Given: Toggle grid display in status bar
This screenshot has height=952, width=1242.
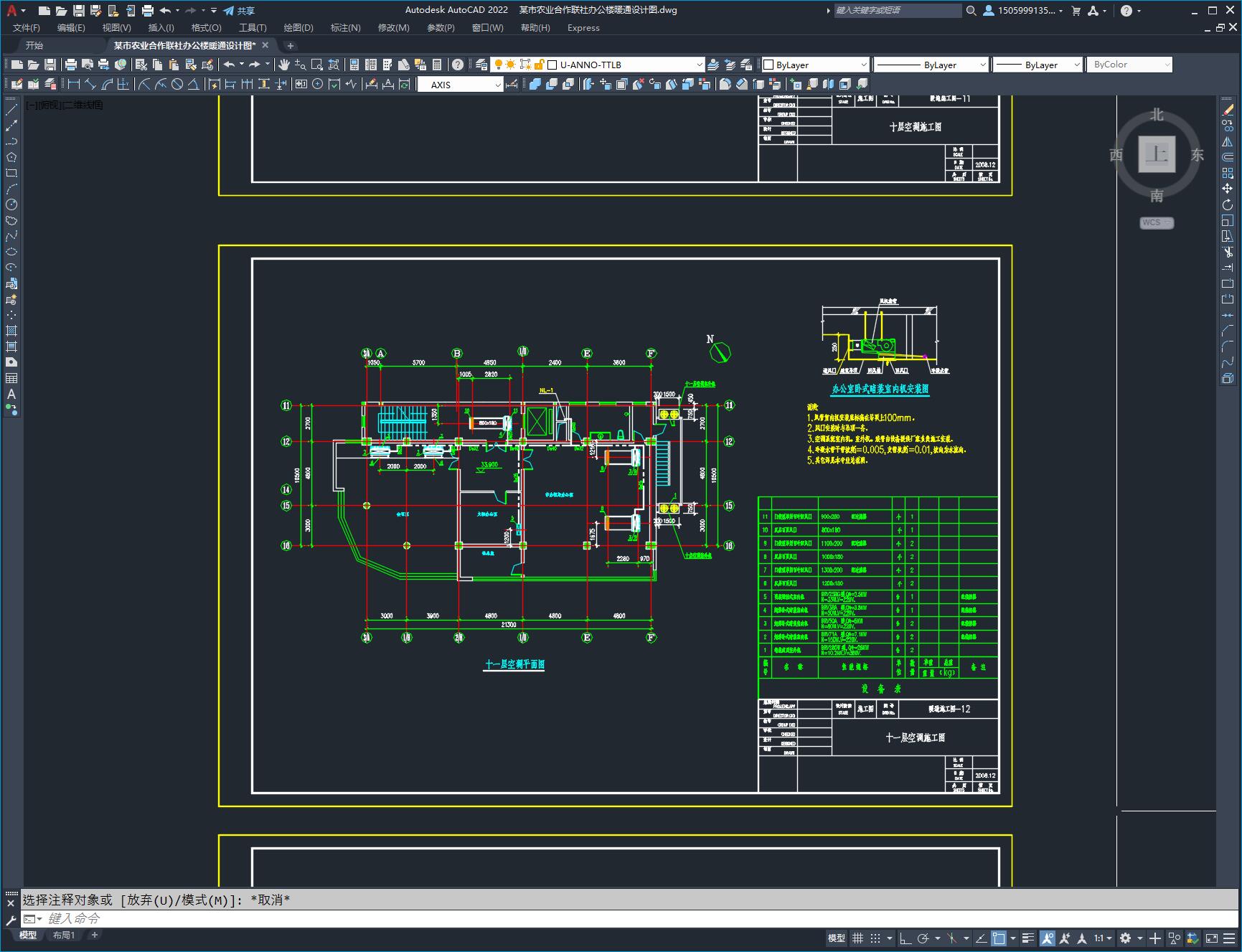Looking at the screenshot, I should 857,938.
